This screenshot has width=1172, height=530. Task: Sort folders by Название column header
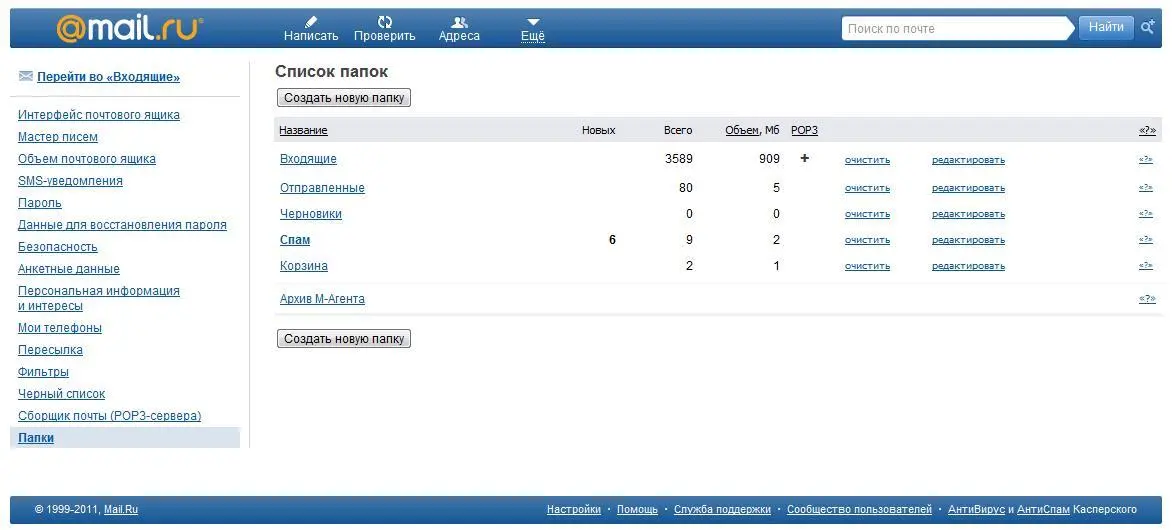point(303,131)
